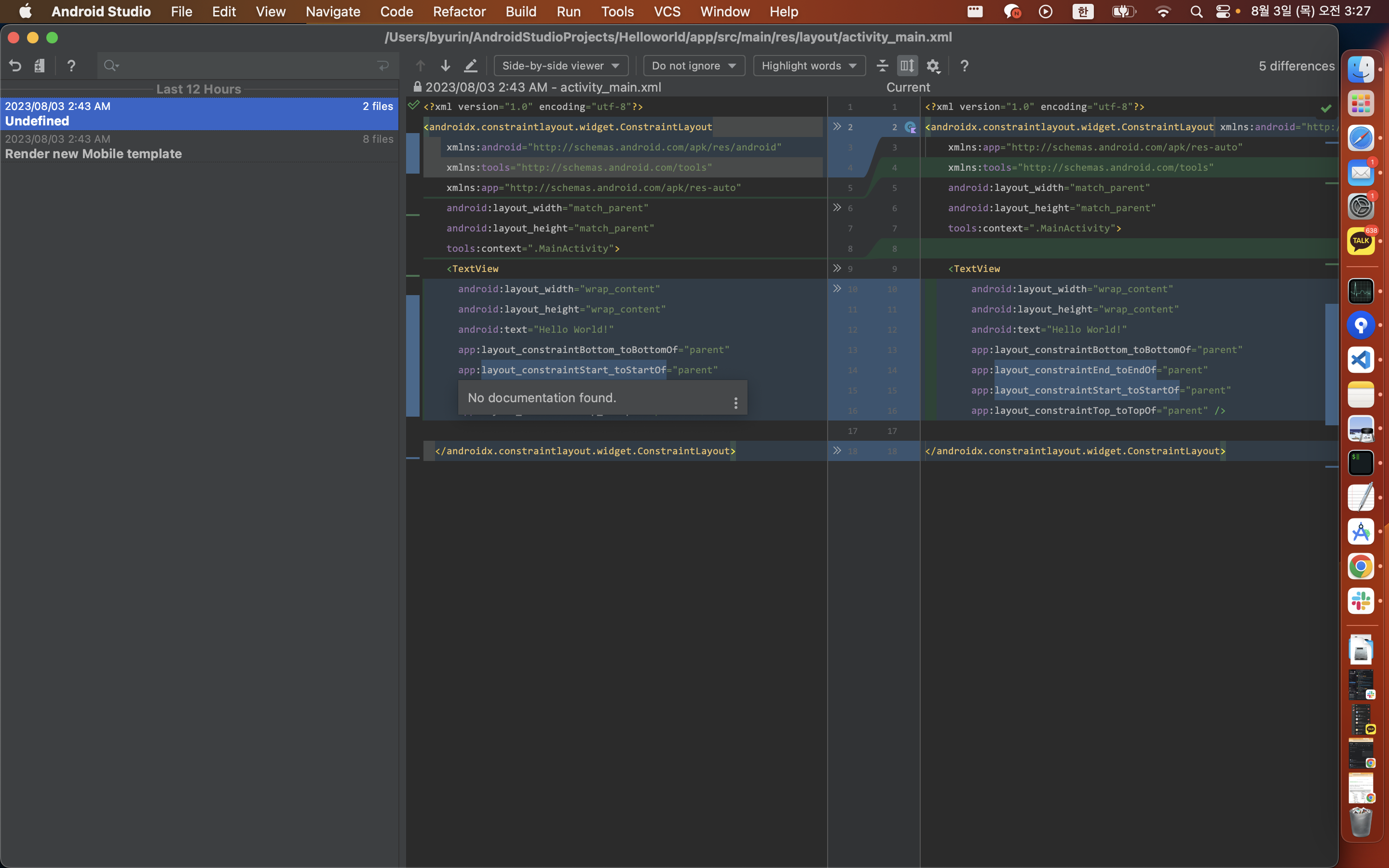This screenshot has width=1389, height=868.
Task: Click the Create Patch icon
Action: click(39, 66)
